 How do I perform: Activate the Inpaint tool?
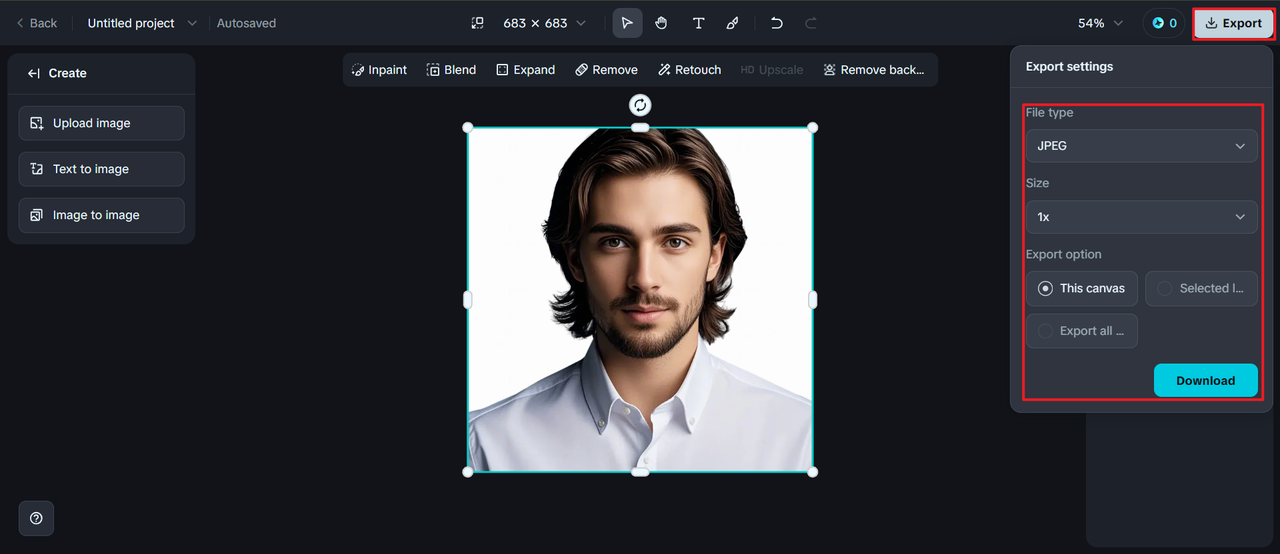(379, 70)
